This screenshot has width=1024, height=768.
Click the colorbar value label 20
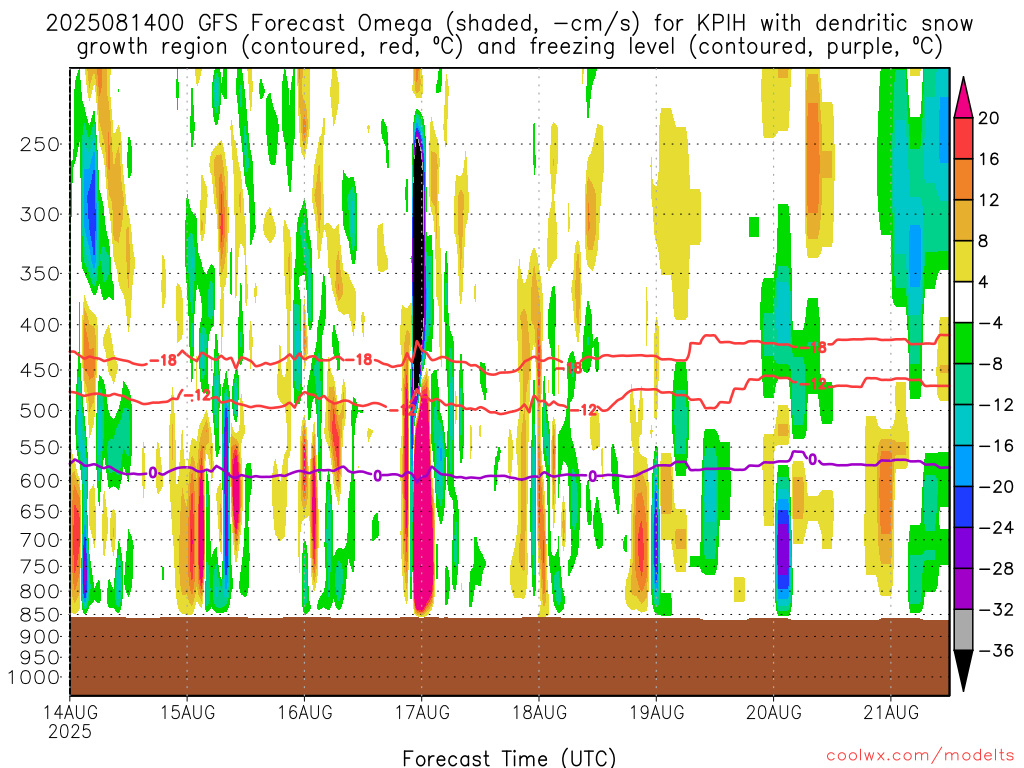[988, 118]
